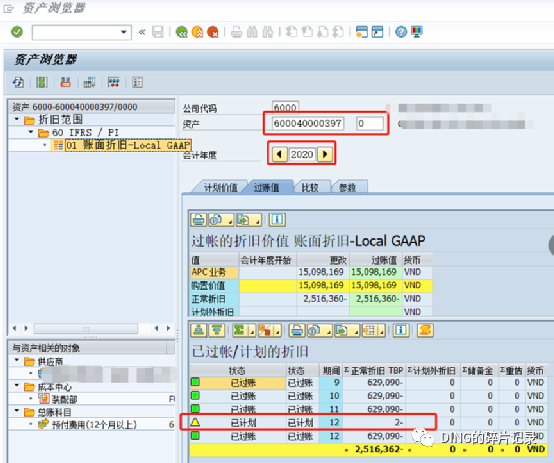
Task: Collapse the 供应商 folder node
Action: point(17,360)
